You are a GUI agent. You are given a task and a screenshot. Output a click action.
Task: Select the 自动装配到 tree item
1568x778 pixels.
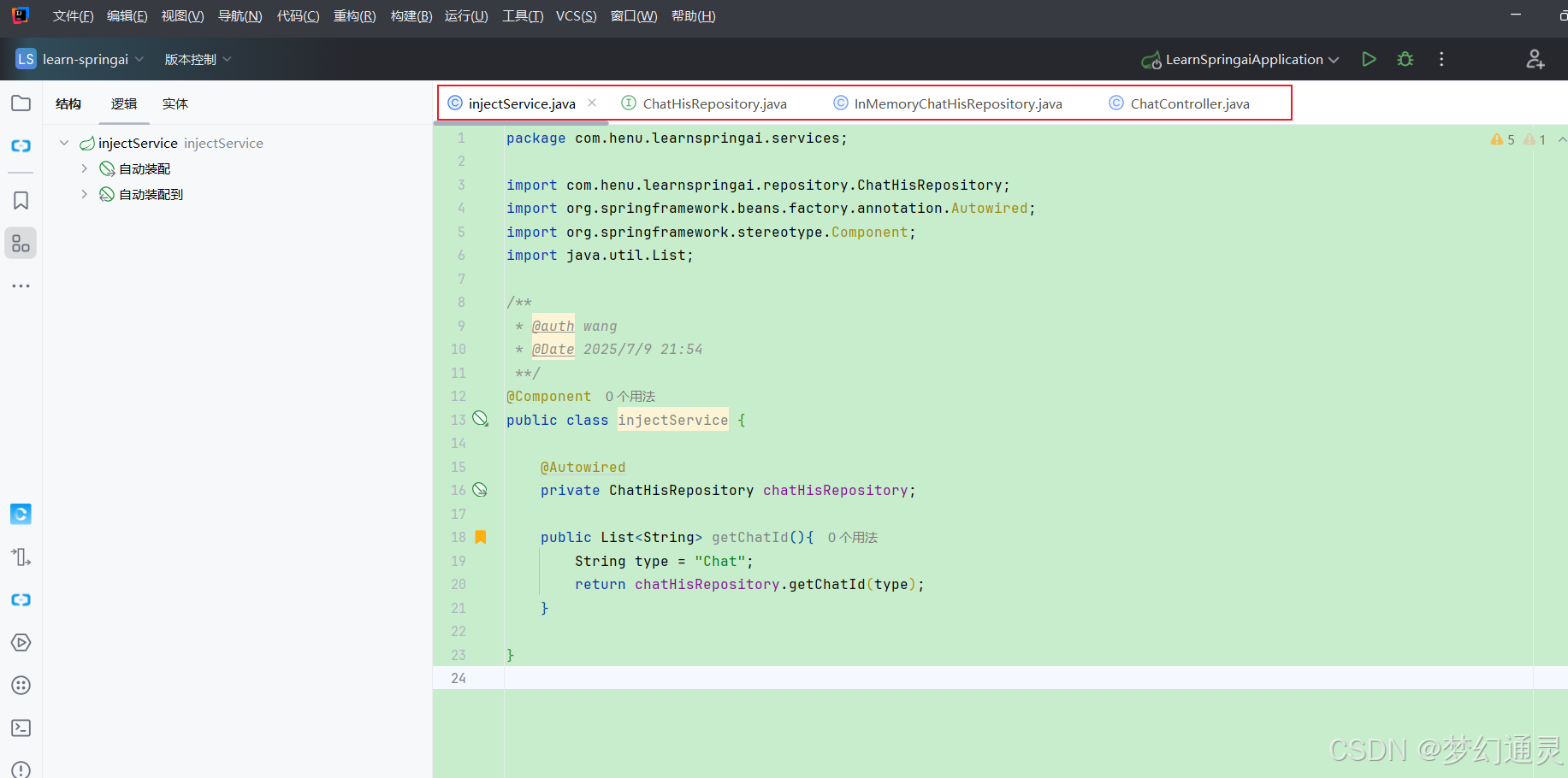pyautogui.click(x=151, y=194)
